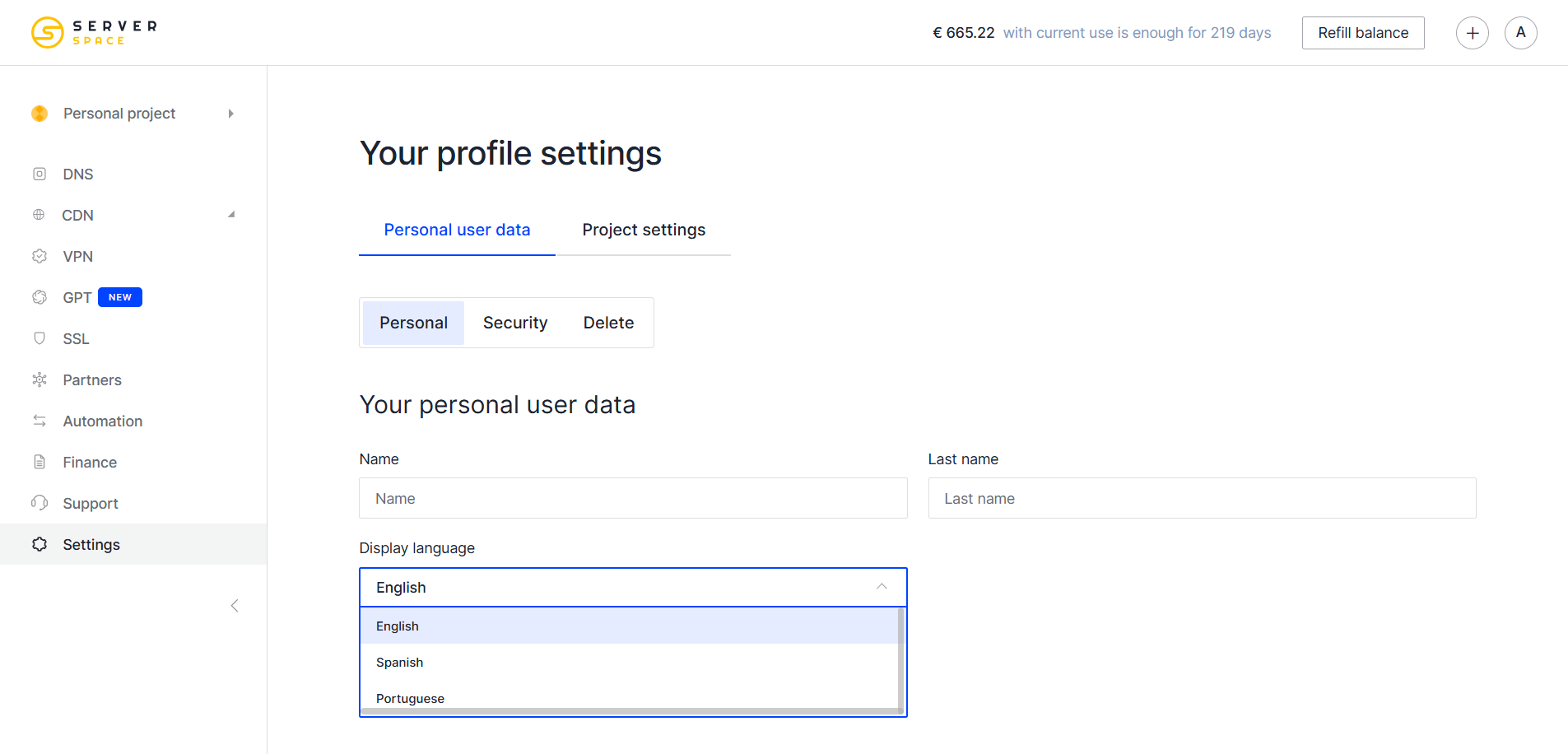This screenshot has width=1568, height=754.
Task: Click the Display language combo box
Action: point(633,587)
